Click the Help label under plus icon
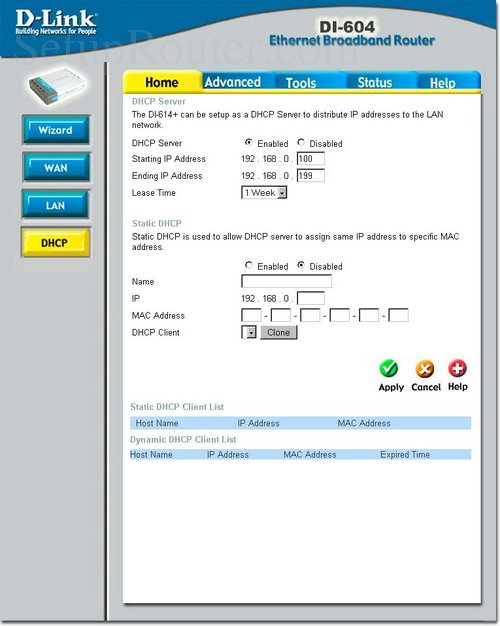This screenshot has height=626, width=500. [458, 386]
